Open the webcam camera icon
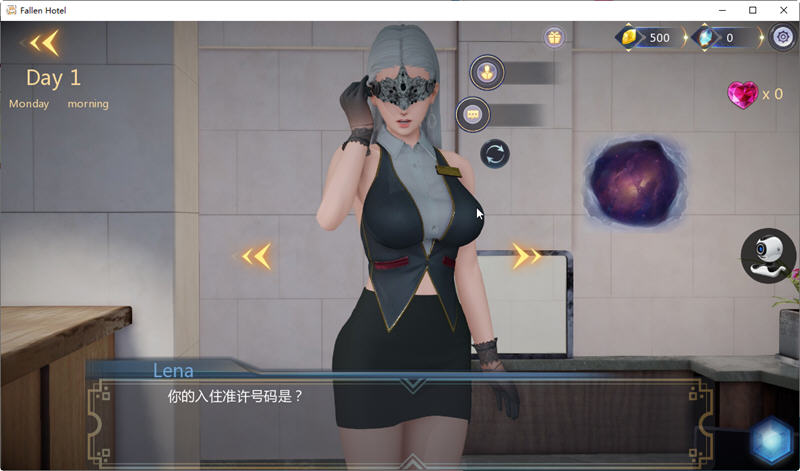Viewport: 800px width, 471px height. click(x=768, y=256)
